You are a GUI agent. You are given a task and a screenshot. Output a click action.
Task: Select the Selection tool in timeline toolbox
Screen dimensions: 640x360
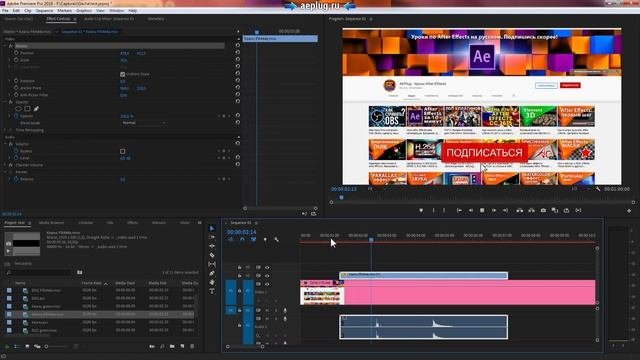tap(212, 228)
